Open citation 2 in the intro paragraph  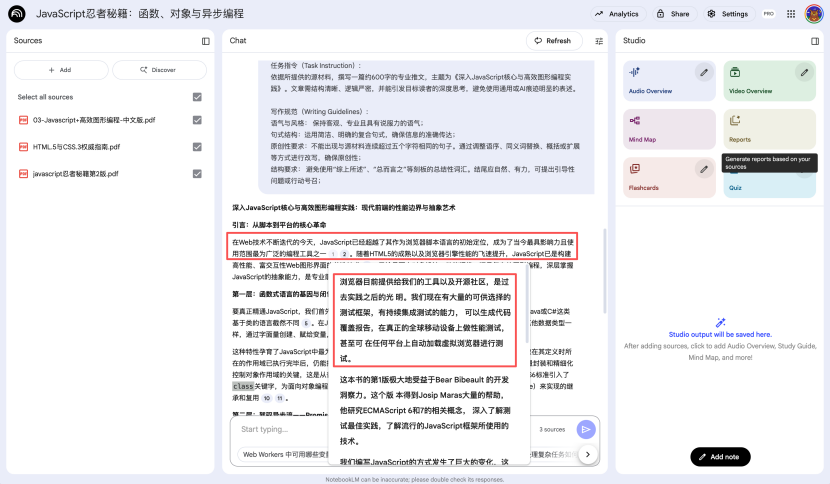(x=344, y=254)
